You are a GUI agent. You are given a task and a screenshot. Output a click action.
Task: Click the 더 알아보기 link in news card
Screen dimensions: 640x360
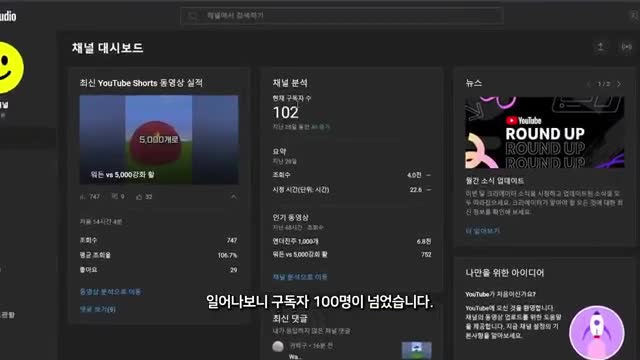tap(482, 231)
